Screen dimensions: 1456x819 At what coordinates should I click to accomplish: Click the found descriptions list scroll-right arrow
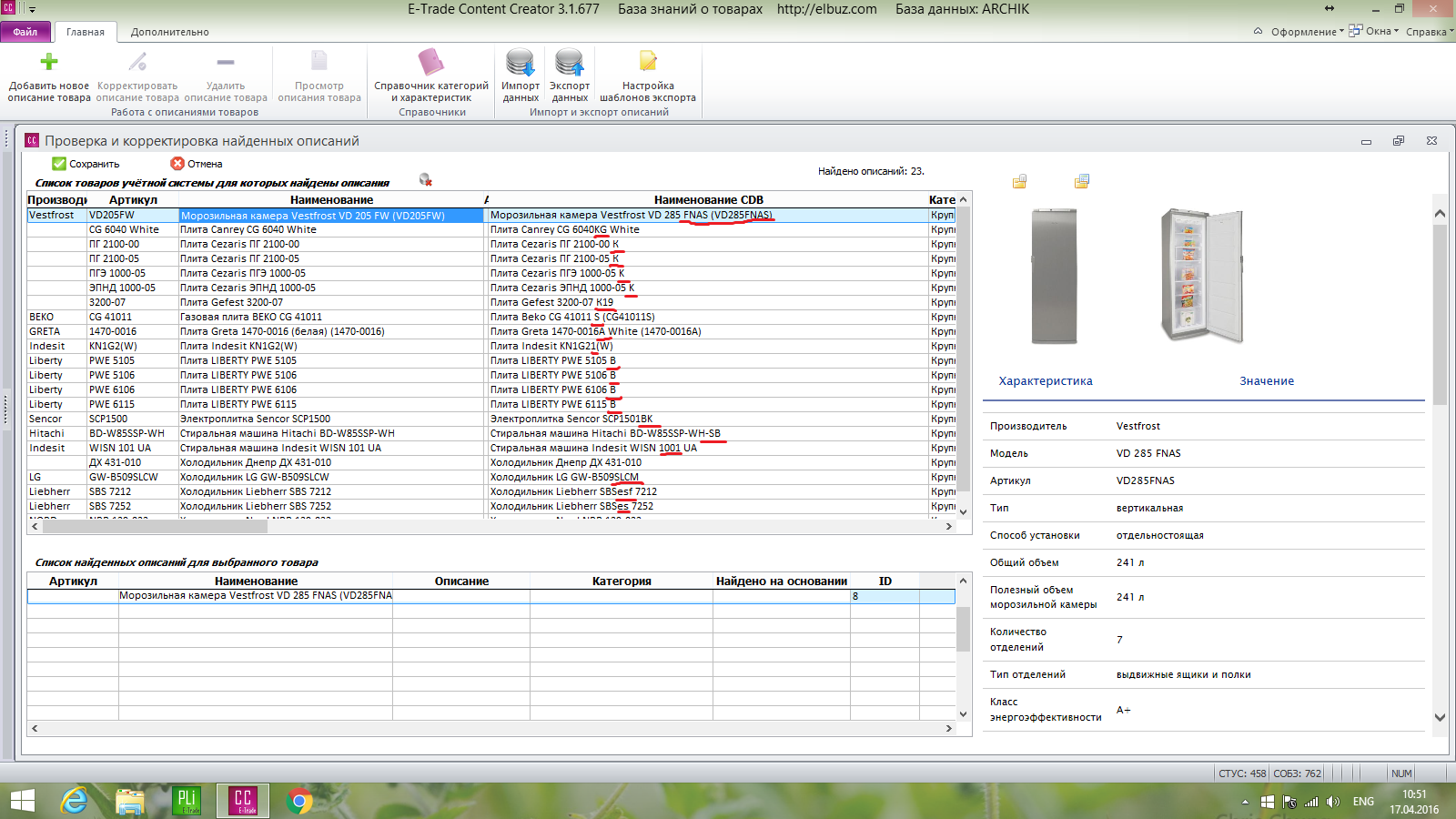[949, 728]
